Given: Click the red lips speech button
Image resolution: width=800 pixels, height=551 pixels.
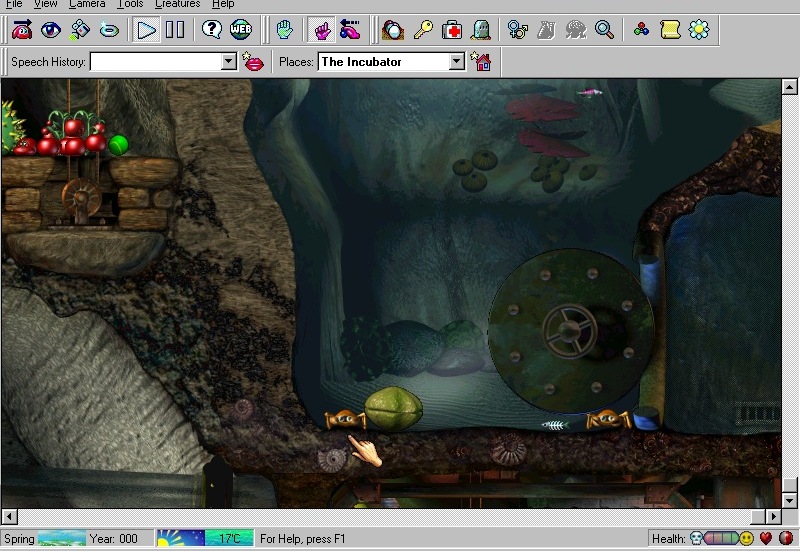Looking at the screenshot, I should tap(254, 62).
